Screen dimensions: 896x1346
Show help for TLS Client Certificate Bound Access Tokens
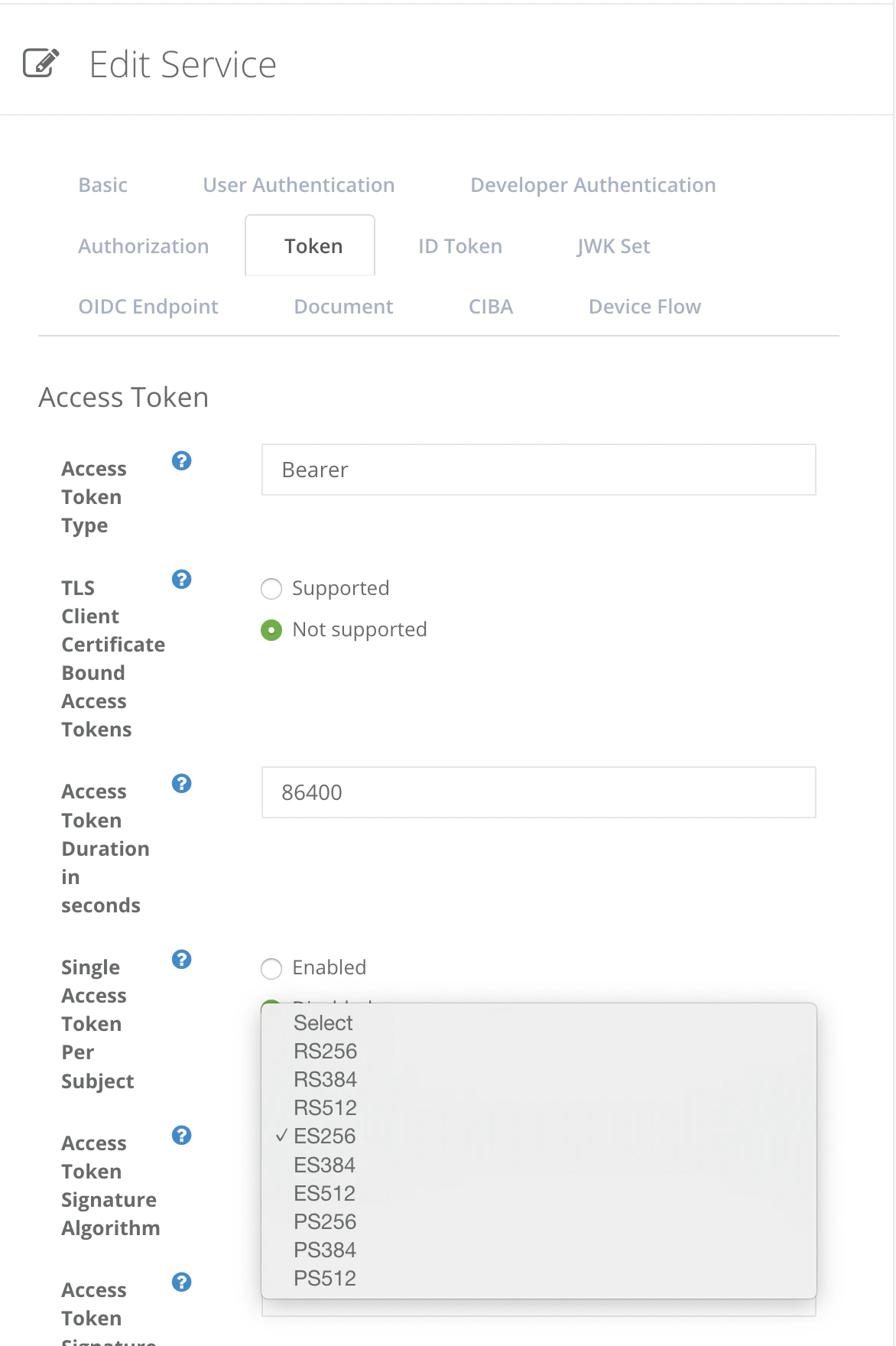(x=181, y=579)
